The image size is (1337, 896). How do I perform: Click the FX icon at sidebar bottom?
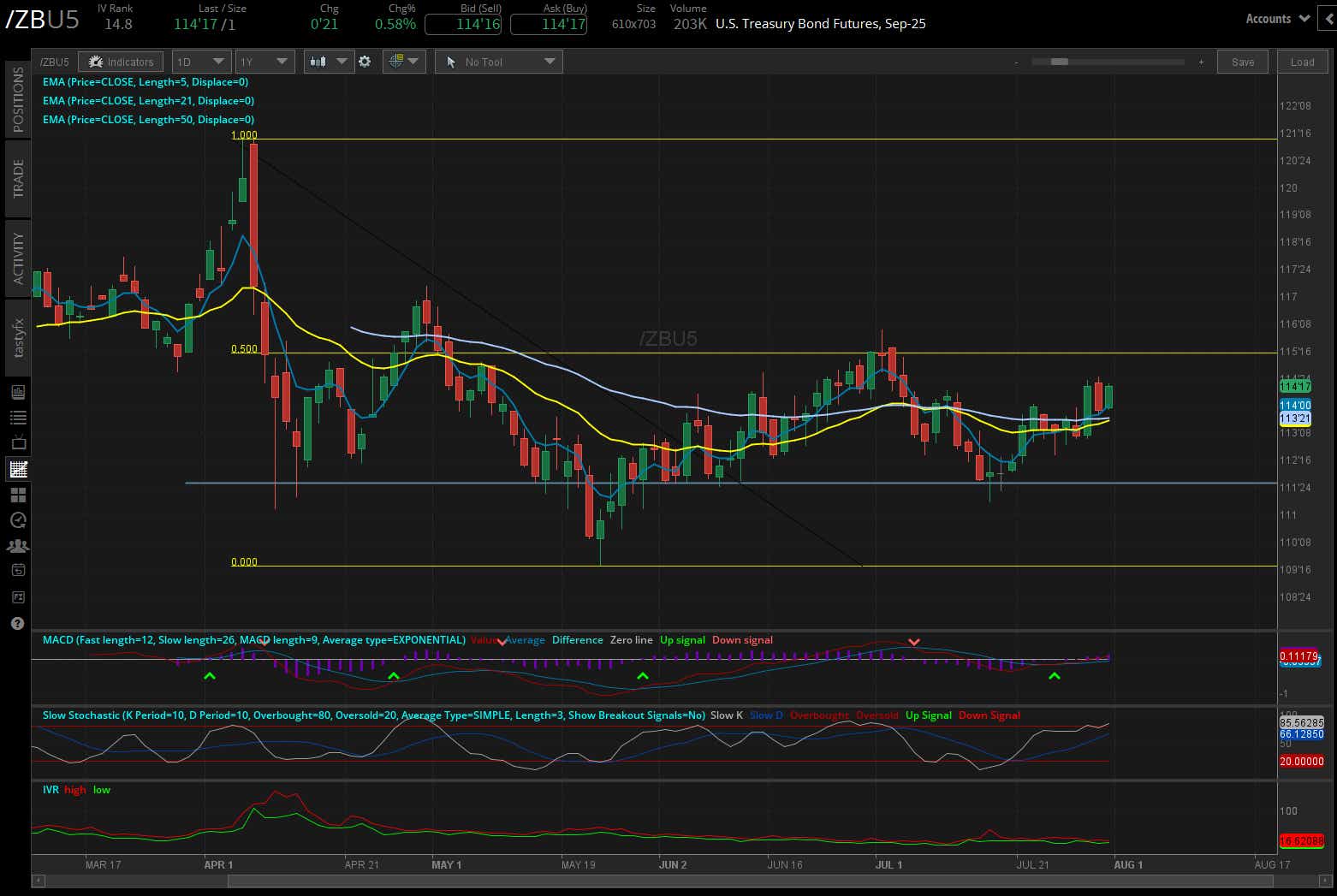(x=17, y=596)
